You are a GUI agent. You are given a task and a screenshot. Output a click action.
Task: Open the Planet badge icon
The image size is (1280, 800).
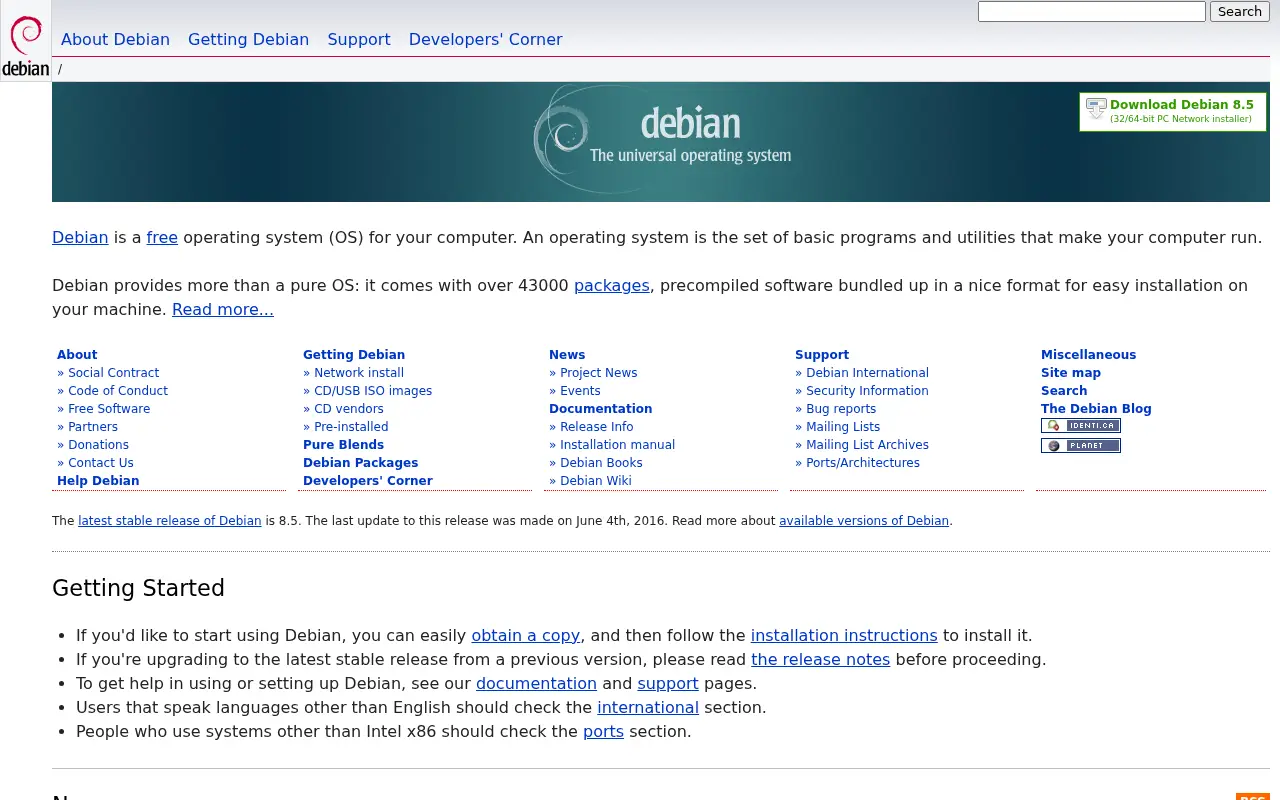1080,446
